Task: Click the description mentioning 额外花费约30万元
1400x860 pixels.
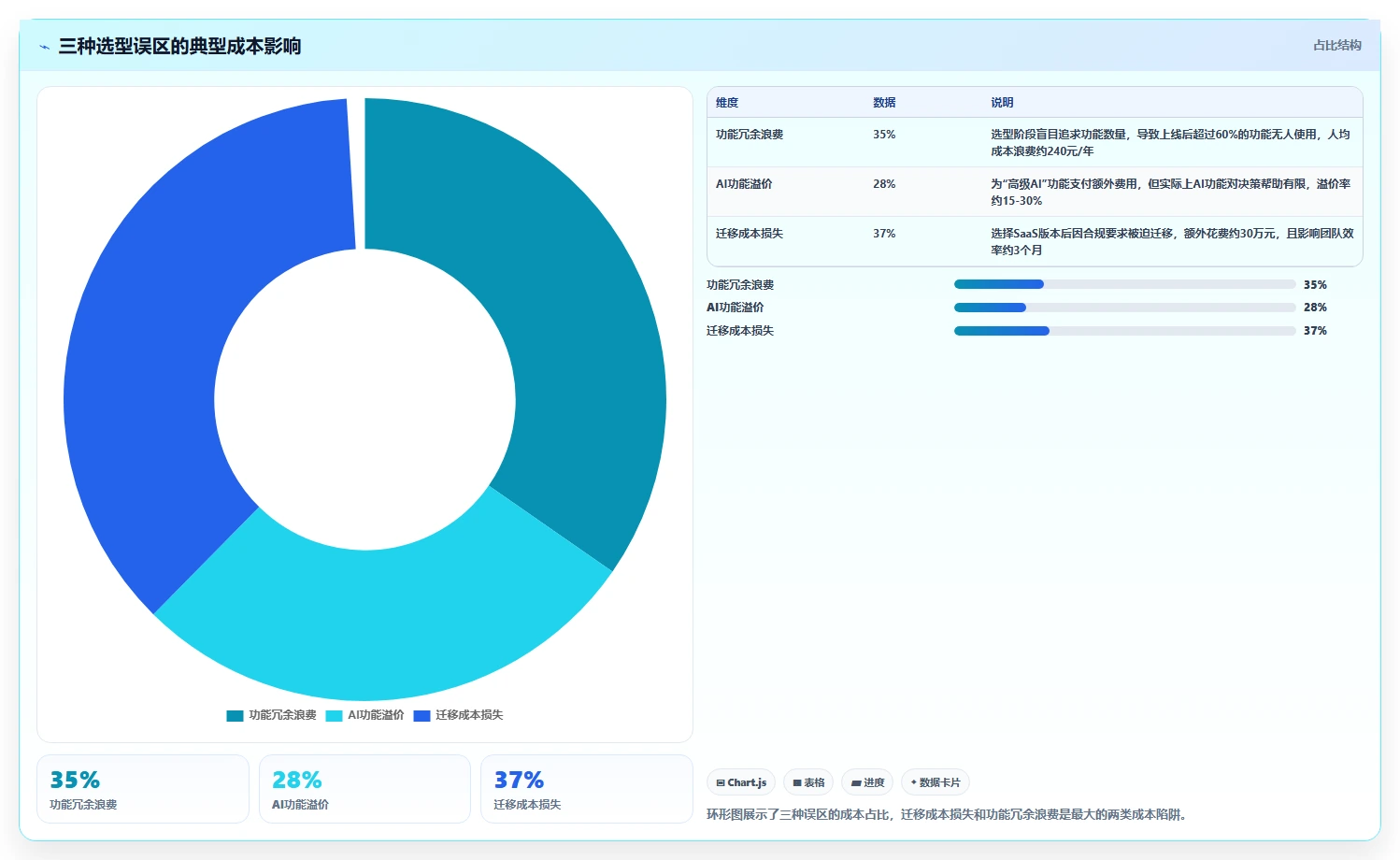Action: click(x=1172, y=242)
